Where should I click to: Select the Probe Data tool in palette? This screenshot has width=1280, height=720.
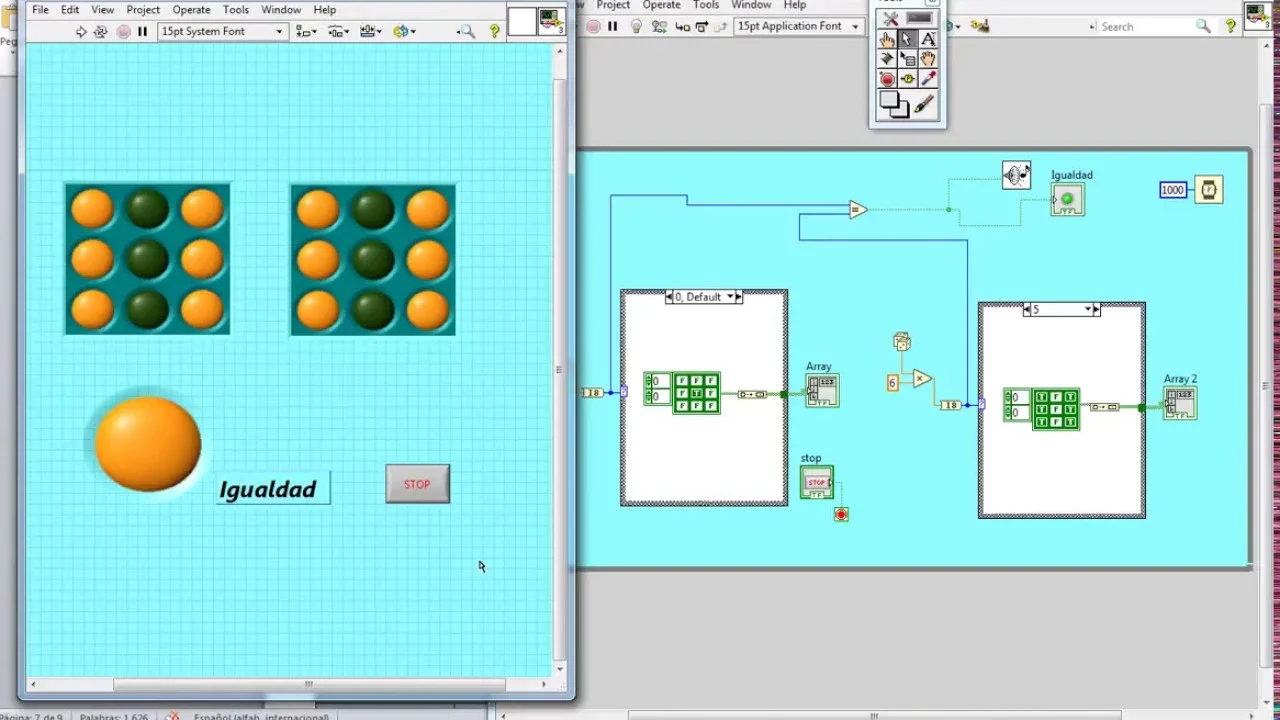(x=907, y=79)
